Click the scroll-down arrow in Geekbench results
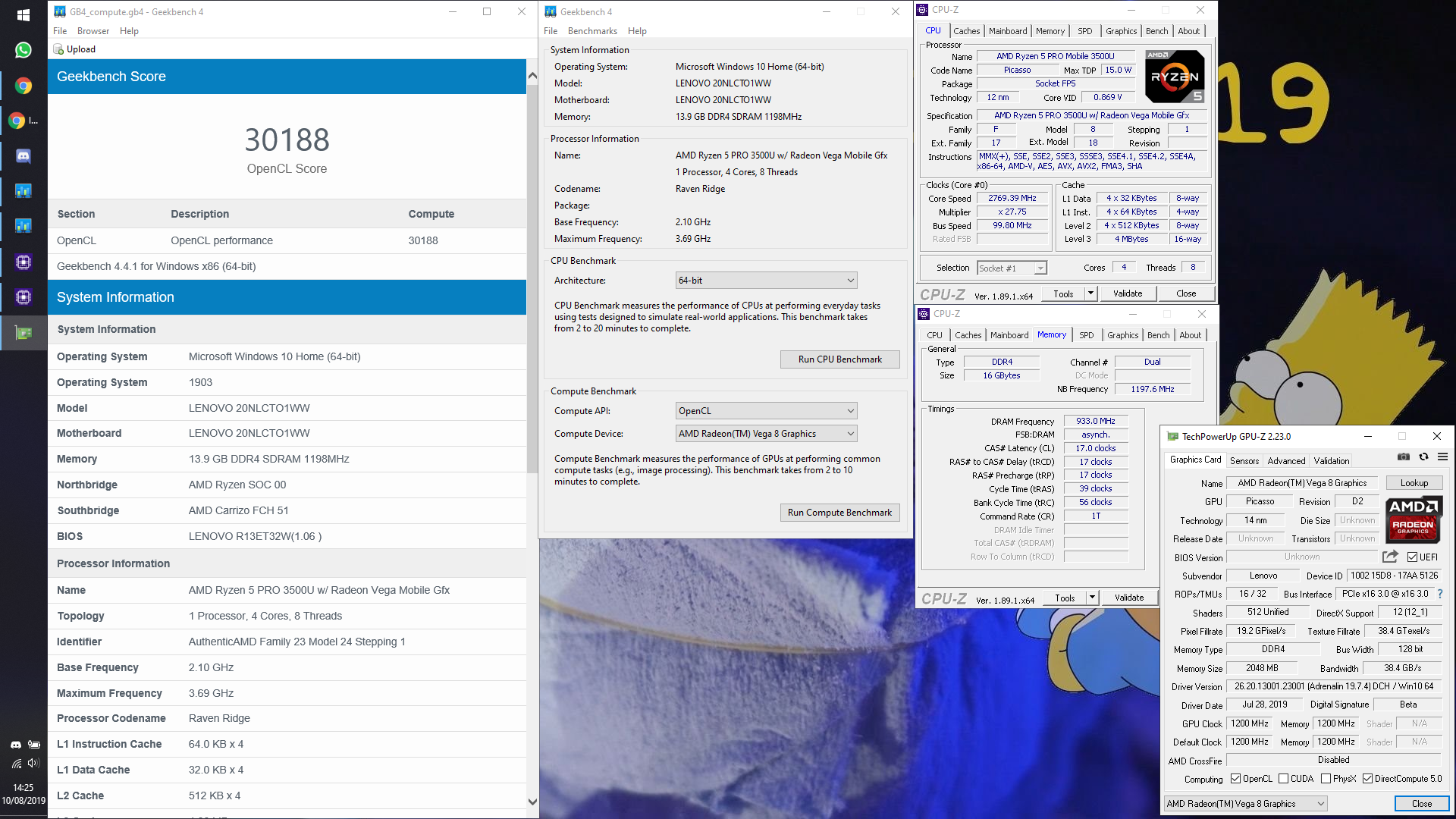The width and height of the screenshot is (1456, 819). [532, 802]
